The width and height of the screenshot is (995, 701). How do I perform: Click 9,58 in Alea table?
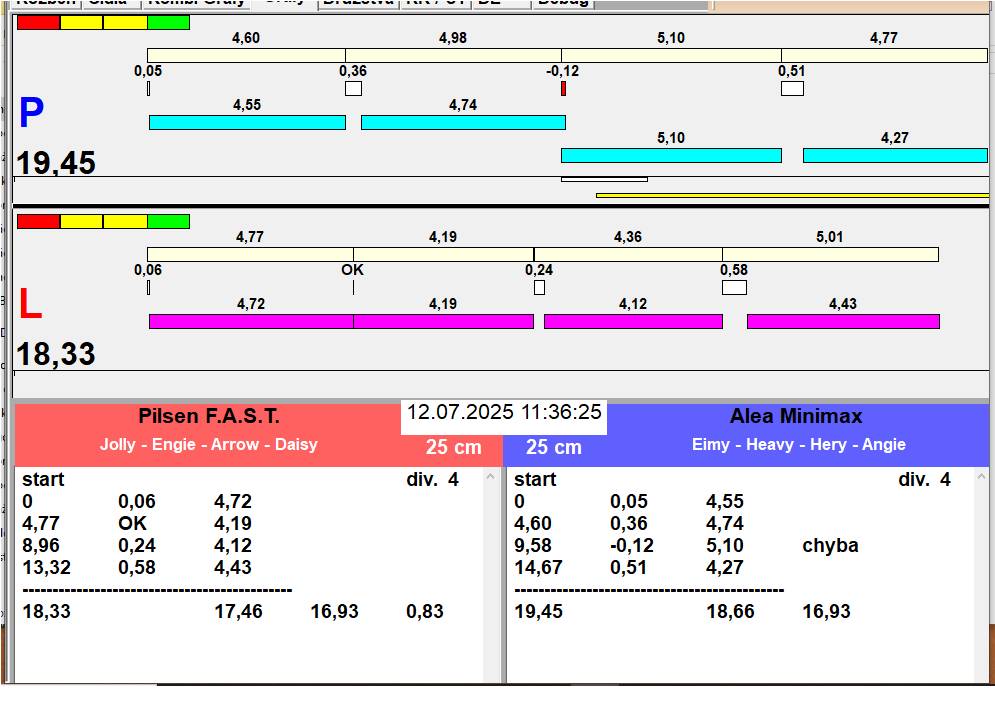pos(532,546)
